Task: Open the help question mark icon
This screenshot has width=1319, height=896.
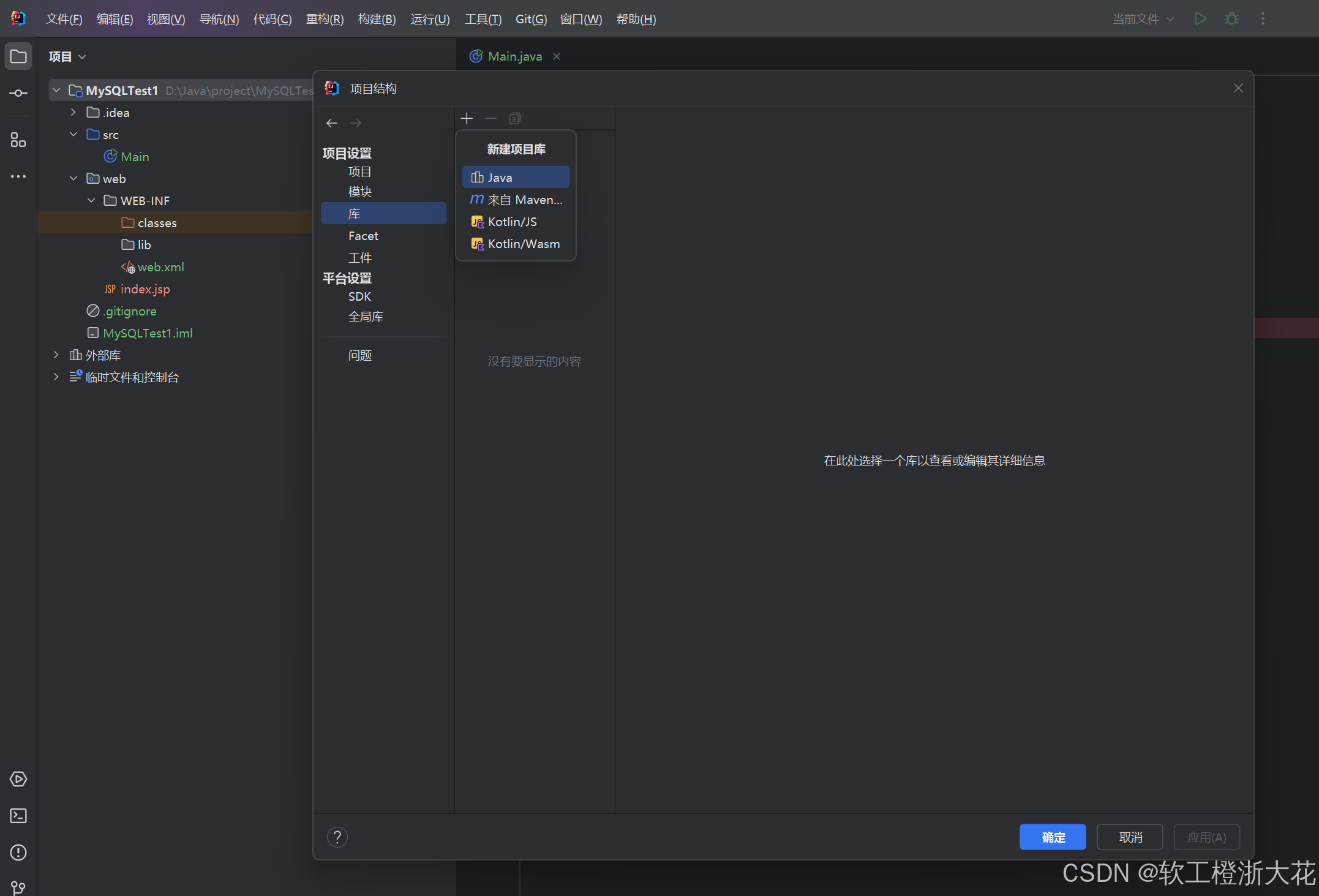Action: [337, 837]
